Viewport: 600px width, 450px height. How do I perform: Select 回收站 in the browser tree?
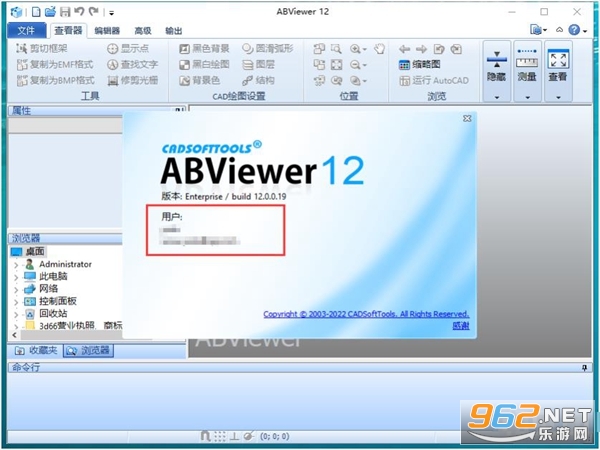pyautogui.click(x=53, y=314)
